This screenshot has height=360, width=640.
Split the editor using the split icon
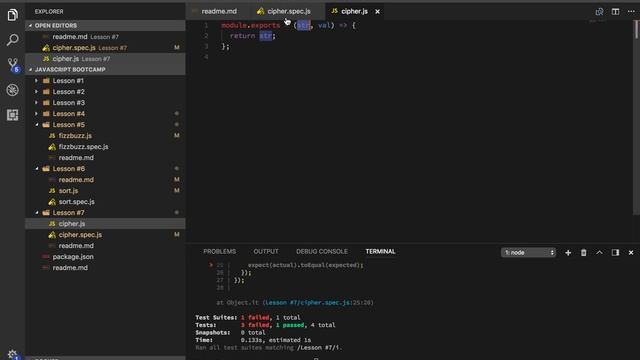tap(615, 11)
